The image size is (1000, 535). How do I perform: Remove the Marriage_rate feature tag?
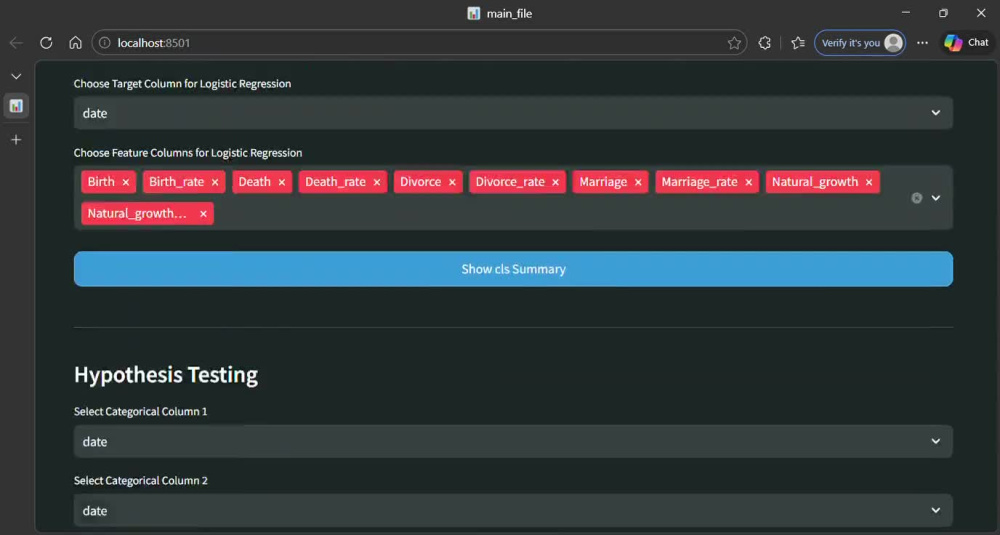point(749,182)
